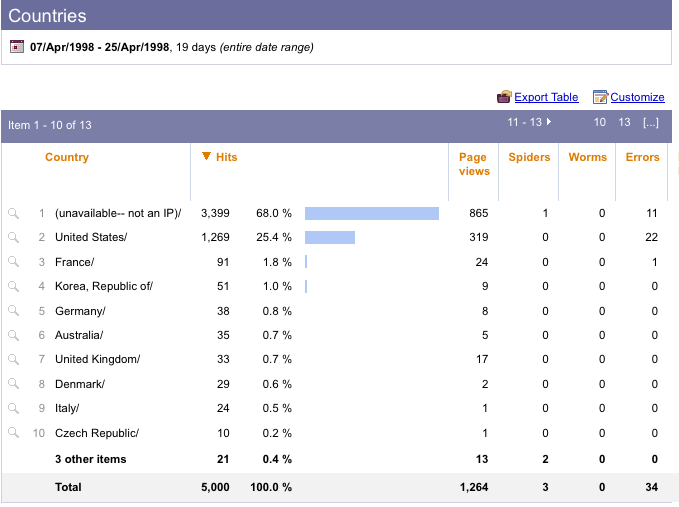The height and width of the screenshot is (507, 679).
Task: Click magnifier icon beside Czech Republic
Action: pos(13,433)
